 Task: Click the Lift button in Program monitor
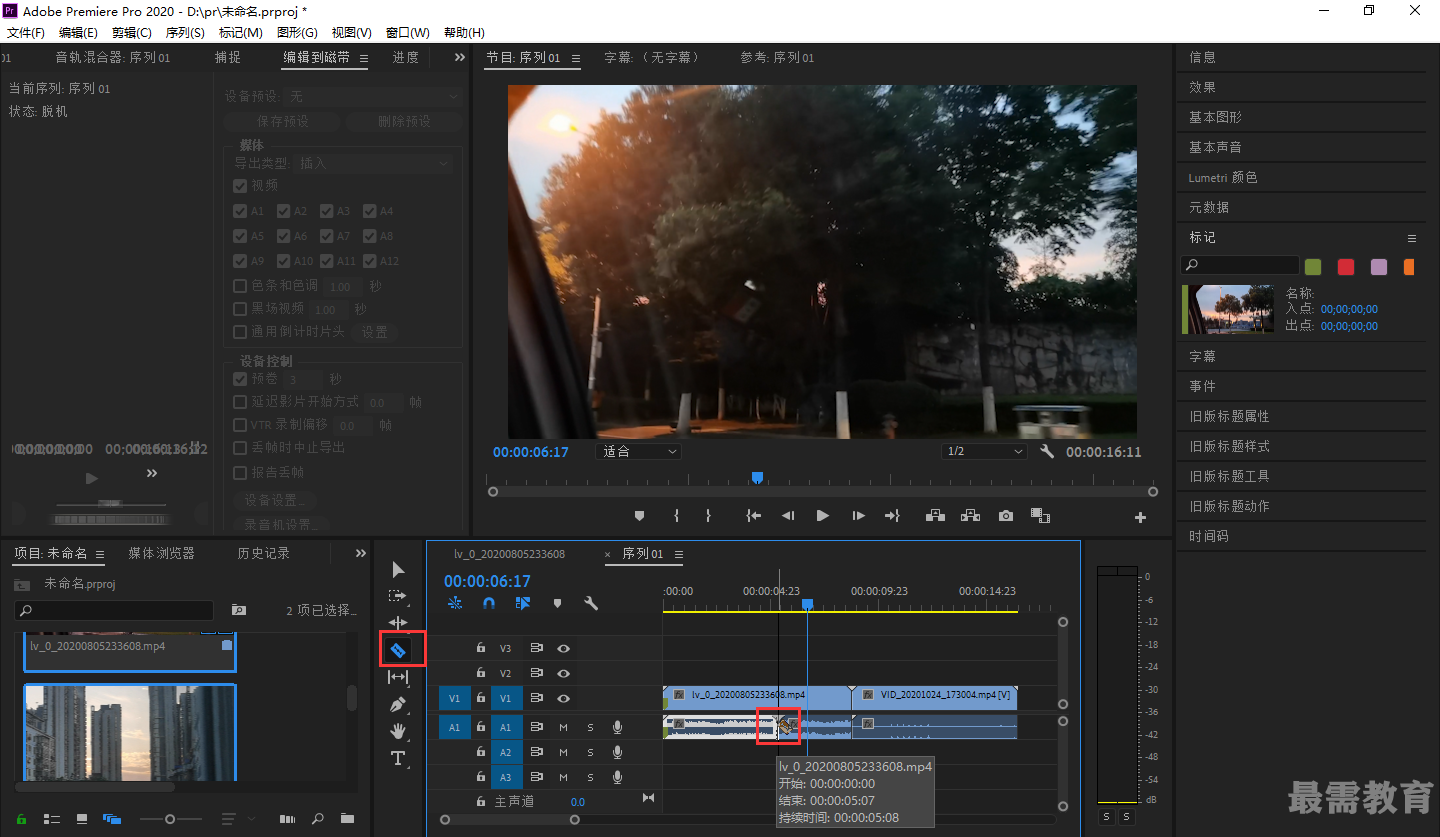[x=935, y=516]
